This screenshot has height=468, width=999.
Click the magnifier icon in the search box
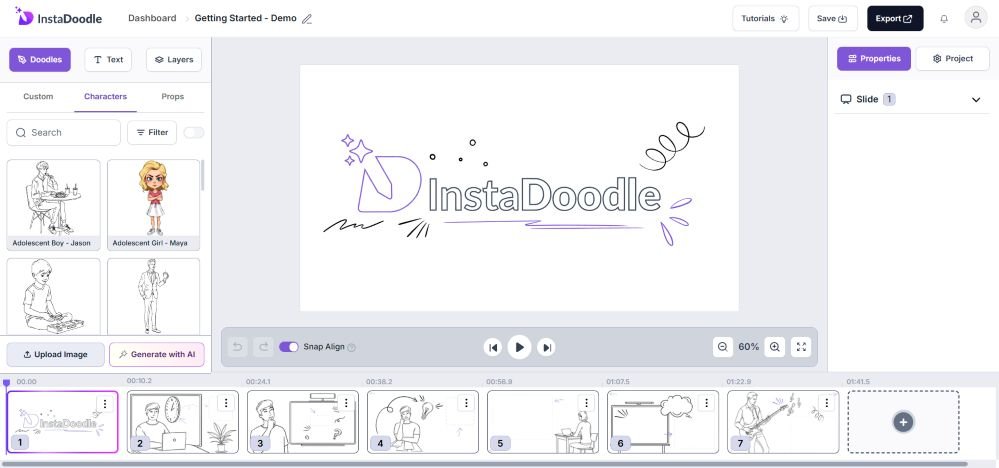click(x=21, y=132)
